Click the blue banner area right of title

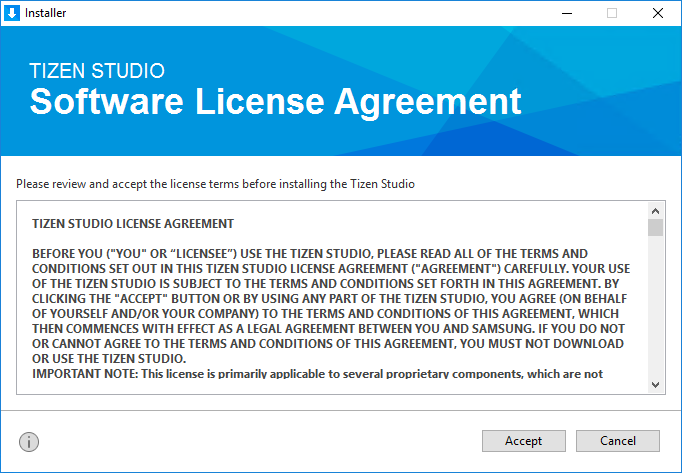(600, 100)
